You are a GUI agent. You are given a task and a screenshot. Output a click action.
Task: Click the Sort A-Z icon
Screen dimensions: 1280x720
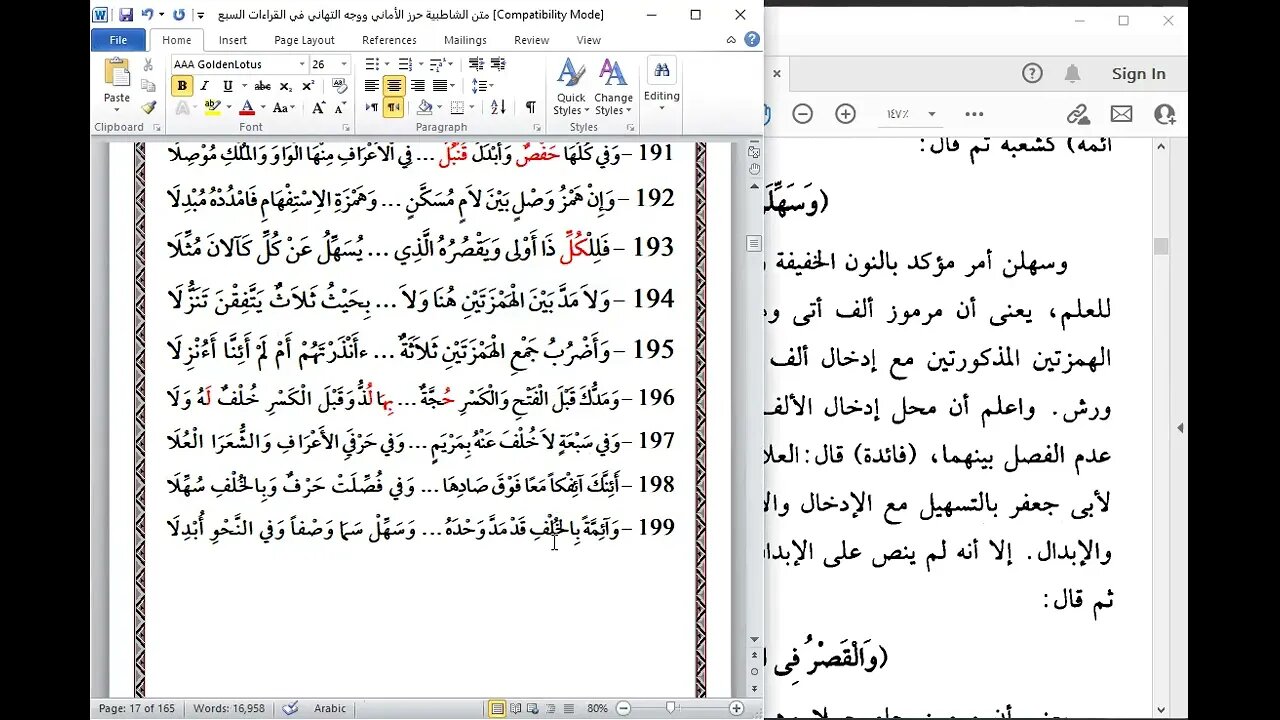point(497,108)
